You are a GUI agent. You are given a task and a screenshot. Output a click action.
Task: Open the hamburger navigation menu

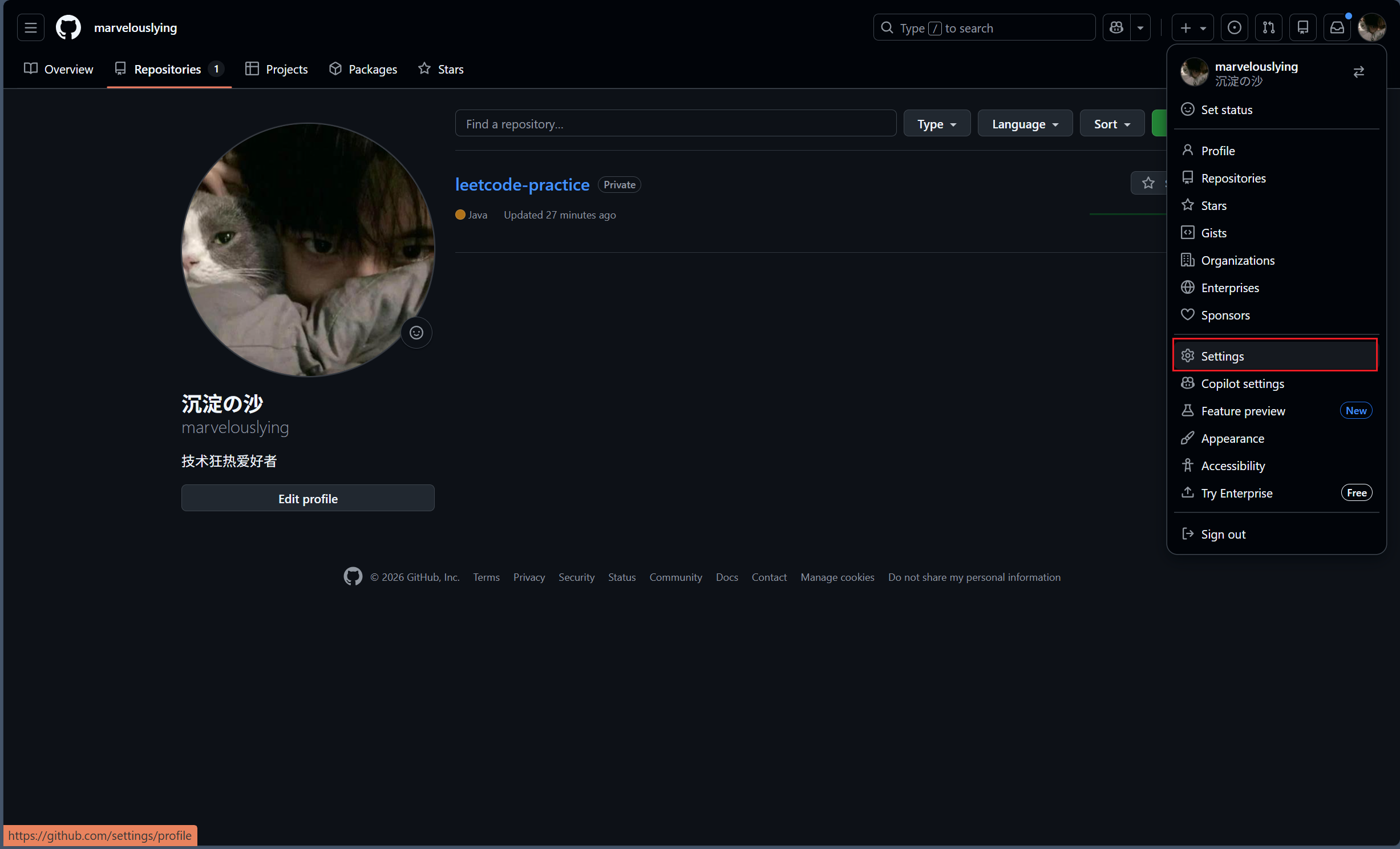(x=31, y=27)
